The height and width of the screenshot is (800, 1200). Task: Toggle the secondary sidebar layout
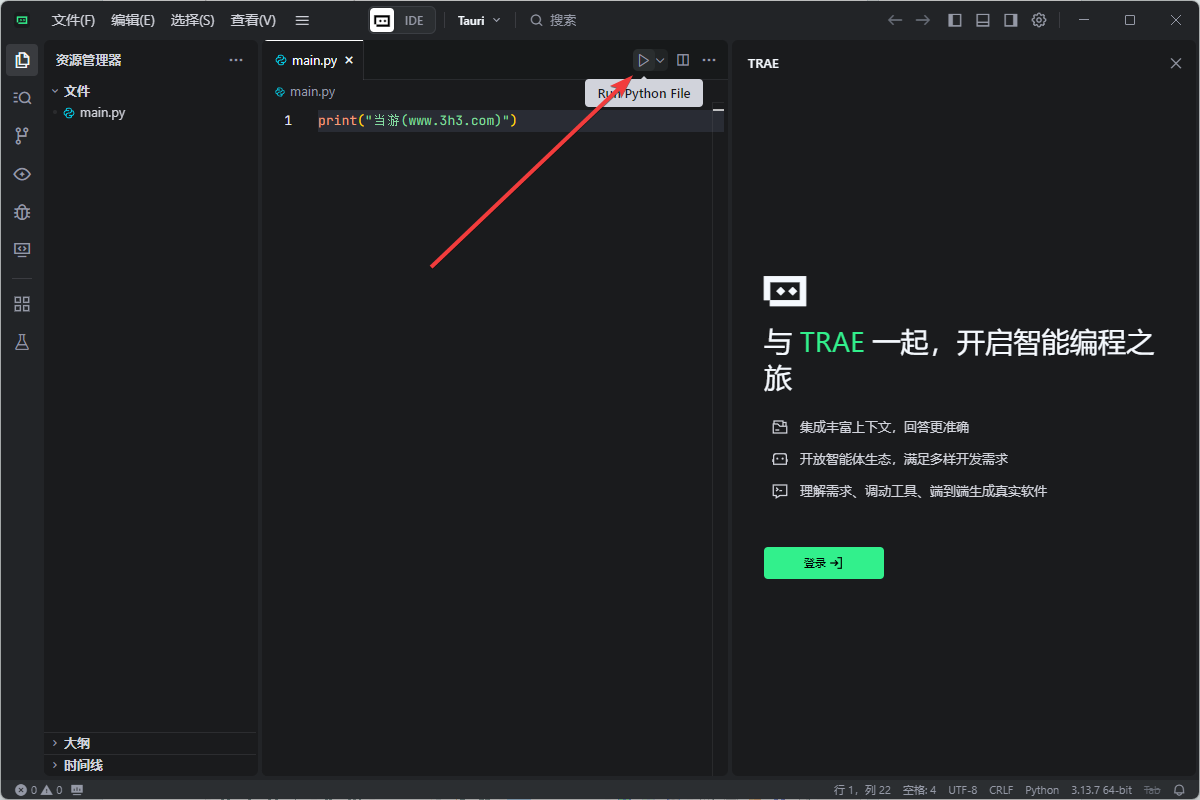click(1011, 20)
